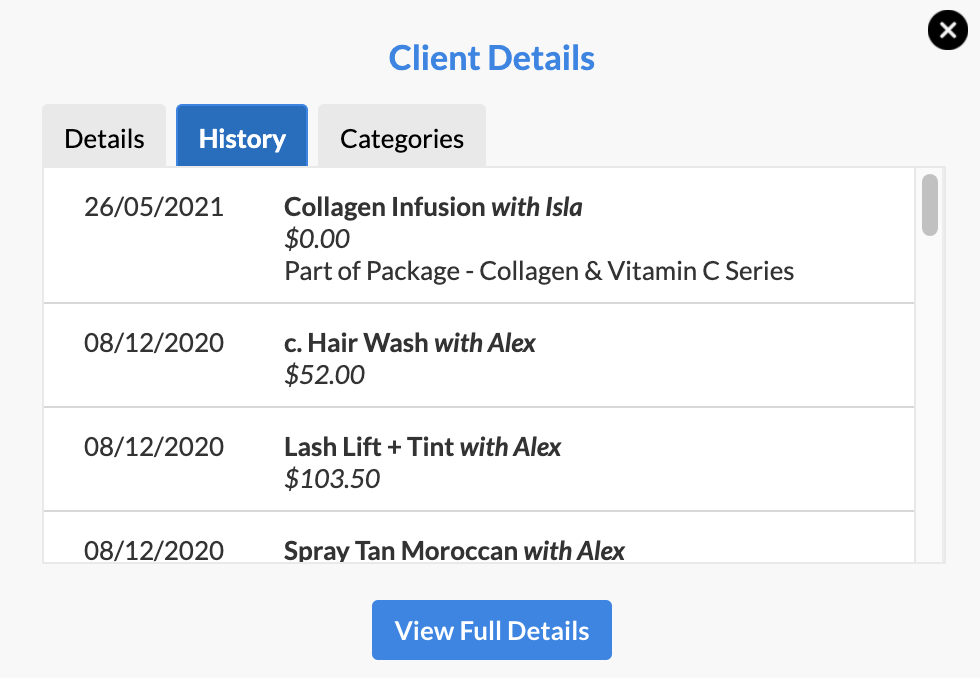This screenshot has height=678, width=980.
Task: Click the Client Details heading
Action: pos(491,58)
